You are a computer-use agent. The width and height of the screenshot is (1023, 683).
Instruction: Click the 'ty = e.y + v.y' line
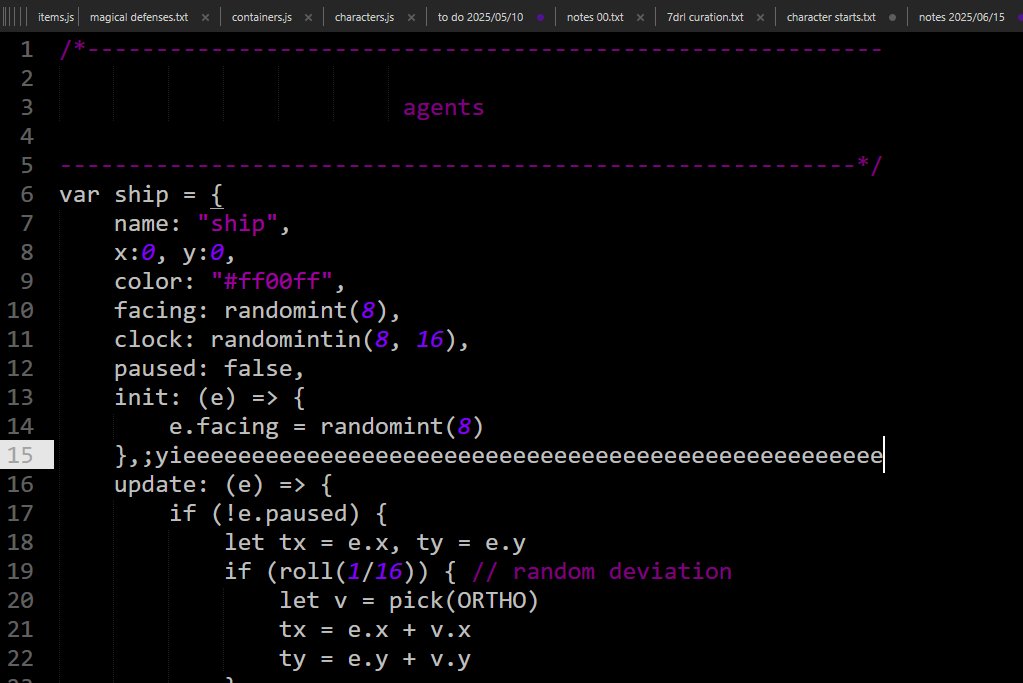click(x=375, y=658)
